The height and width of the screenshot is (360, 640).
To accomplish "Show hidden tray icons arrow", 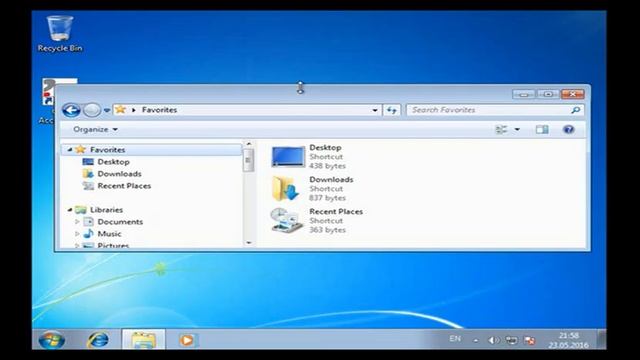I will point(476,340).
